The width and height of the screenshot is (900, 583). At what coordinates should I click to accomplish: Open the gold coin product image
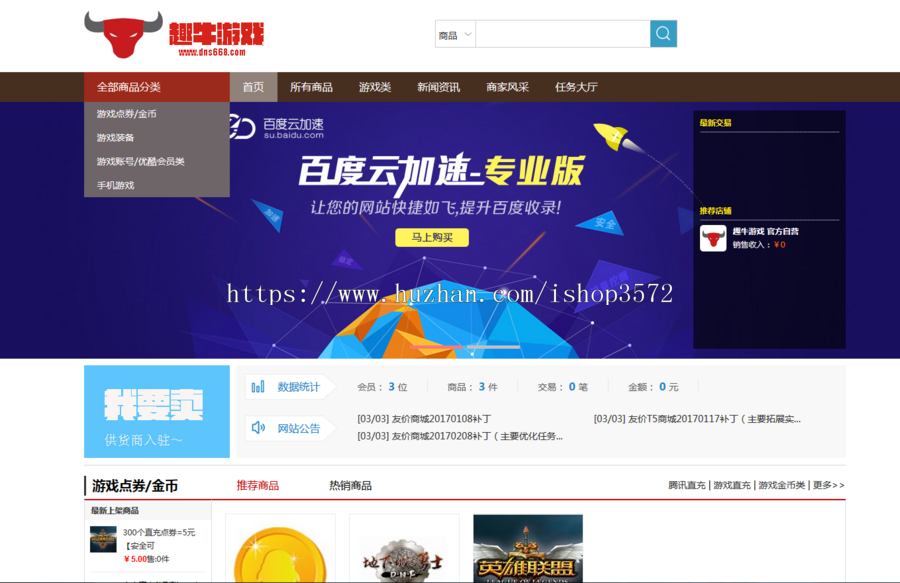280,549
